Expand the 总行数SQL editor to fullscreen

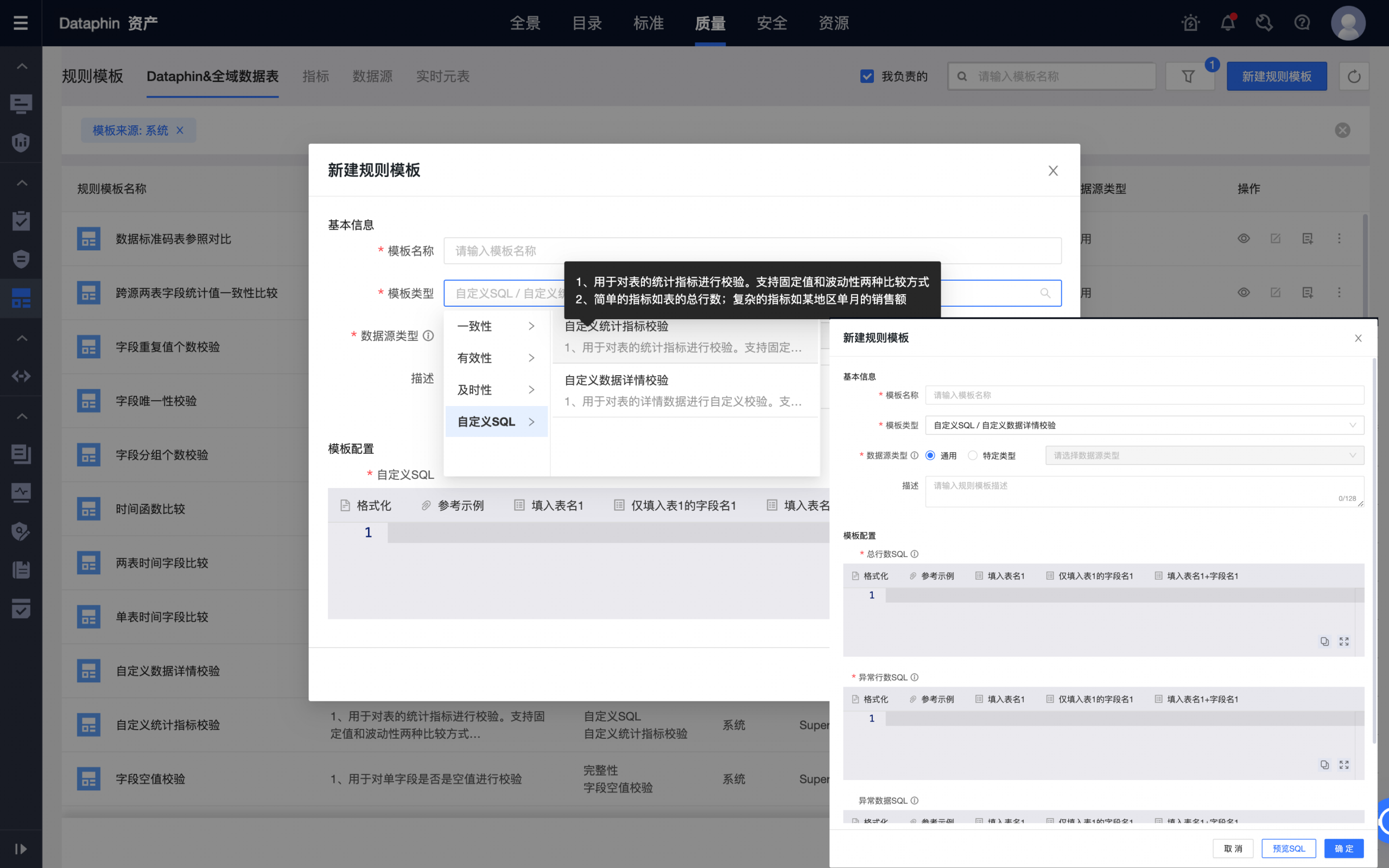click(x=1344, y=641)
